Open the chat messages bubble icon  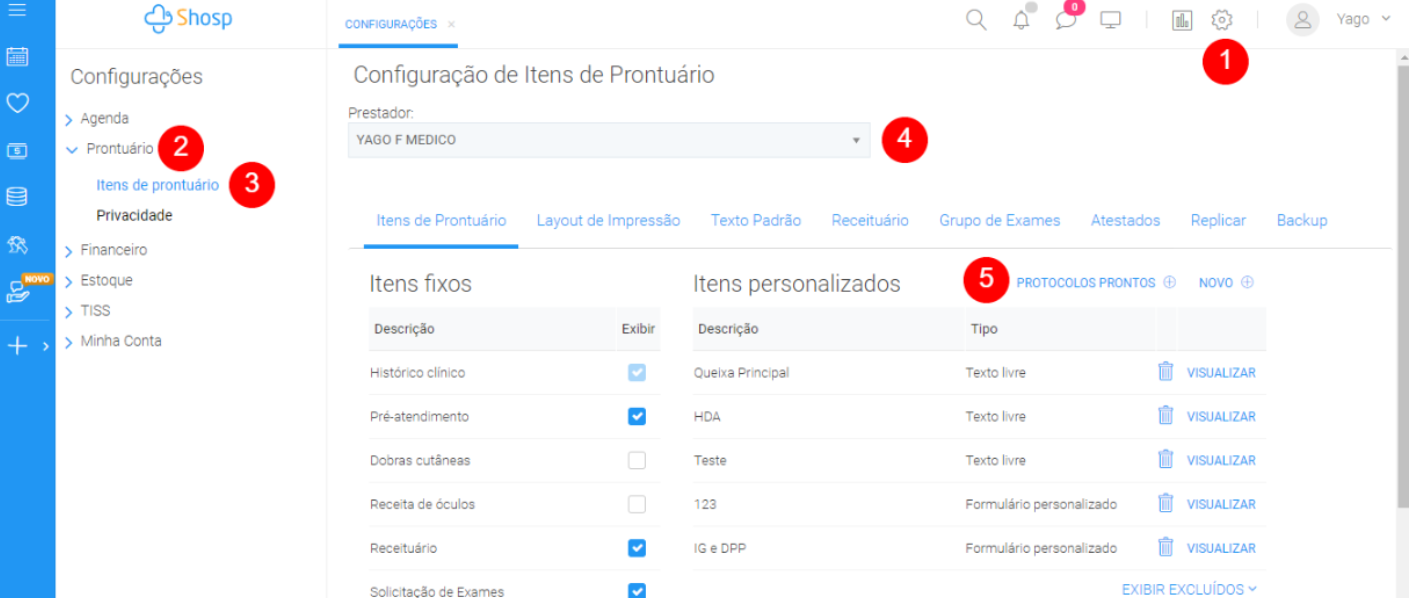point(1066,20)
